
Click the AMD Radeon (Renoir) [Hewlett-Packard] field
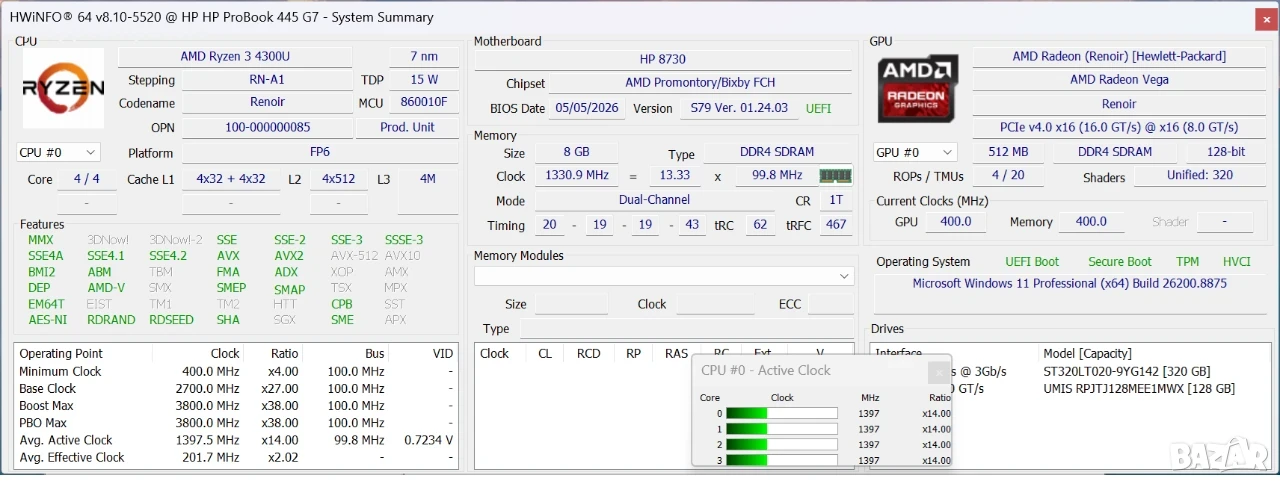1119,56
